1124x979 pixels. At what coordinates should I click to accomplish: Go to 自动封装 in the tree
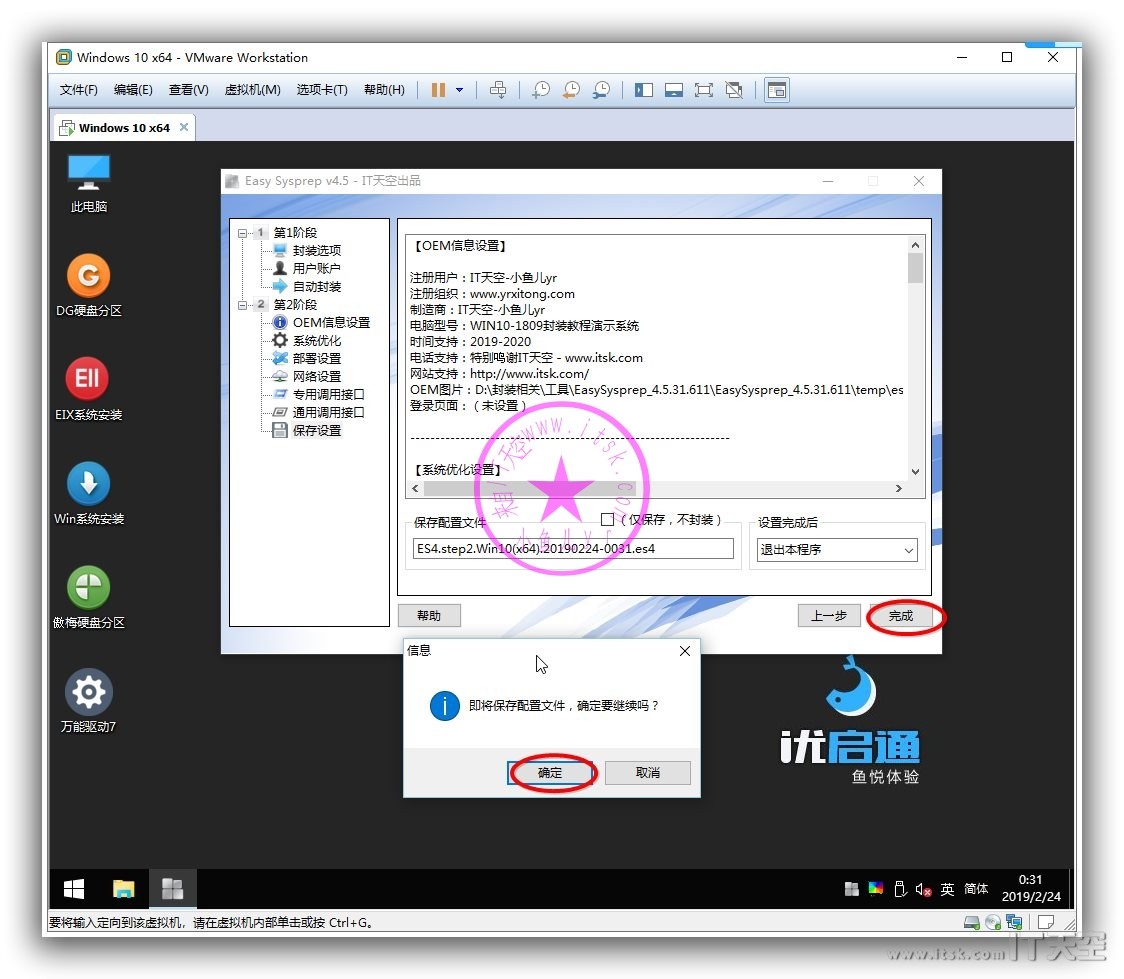[x=316, y=286]
